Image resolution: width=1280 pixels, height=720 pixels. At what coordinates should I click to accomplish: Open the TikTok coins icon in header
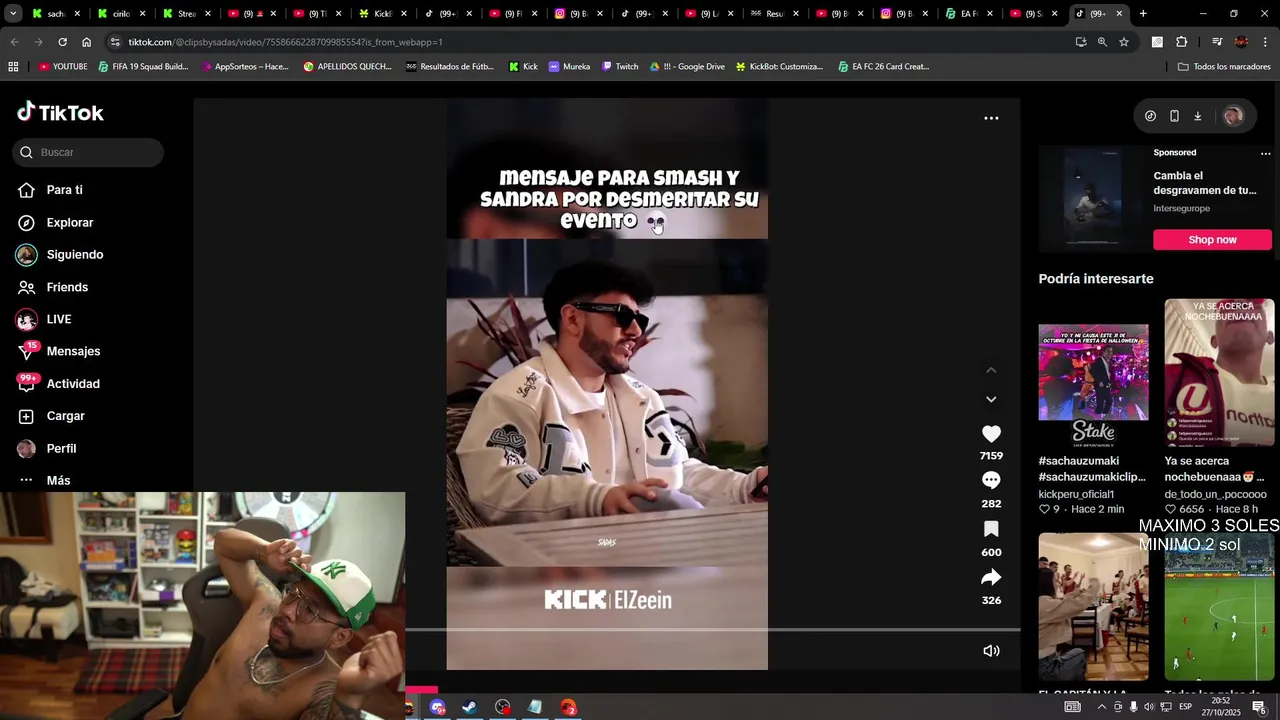(1150, 116)
